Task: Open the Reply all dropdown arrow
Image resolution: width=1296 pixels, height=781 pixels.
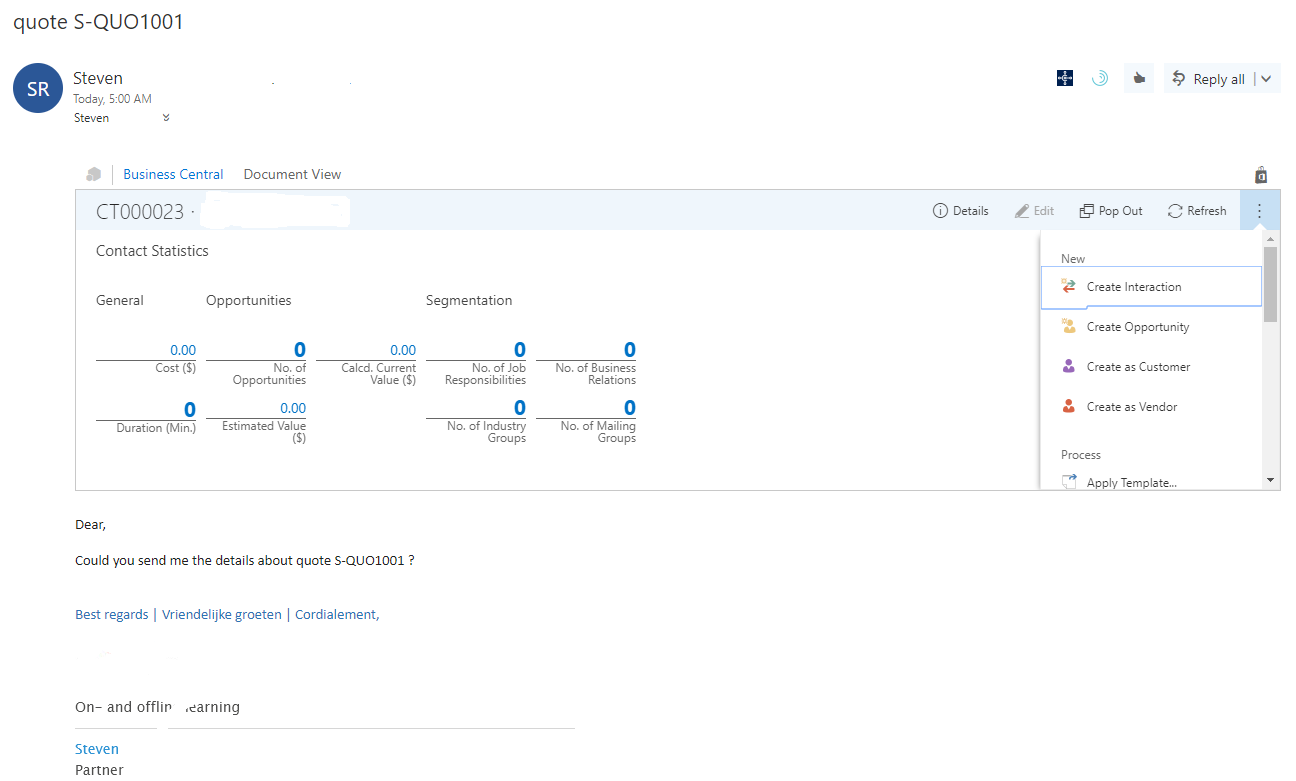Action: coord(1266,79)
